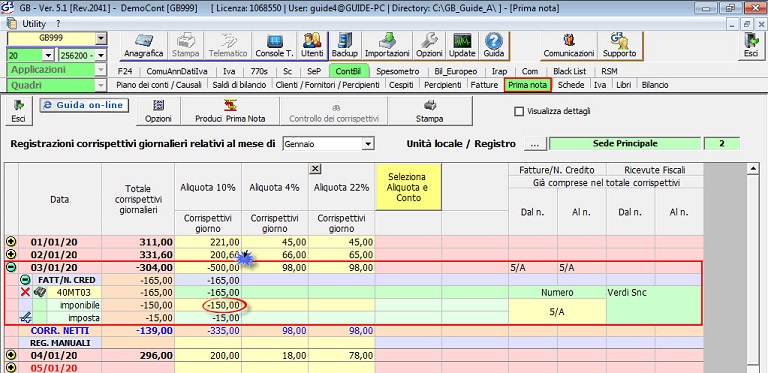Viewport: 768px width, 373px height.
Task: Open the Black List tab
Action: (570, 71)
